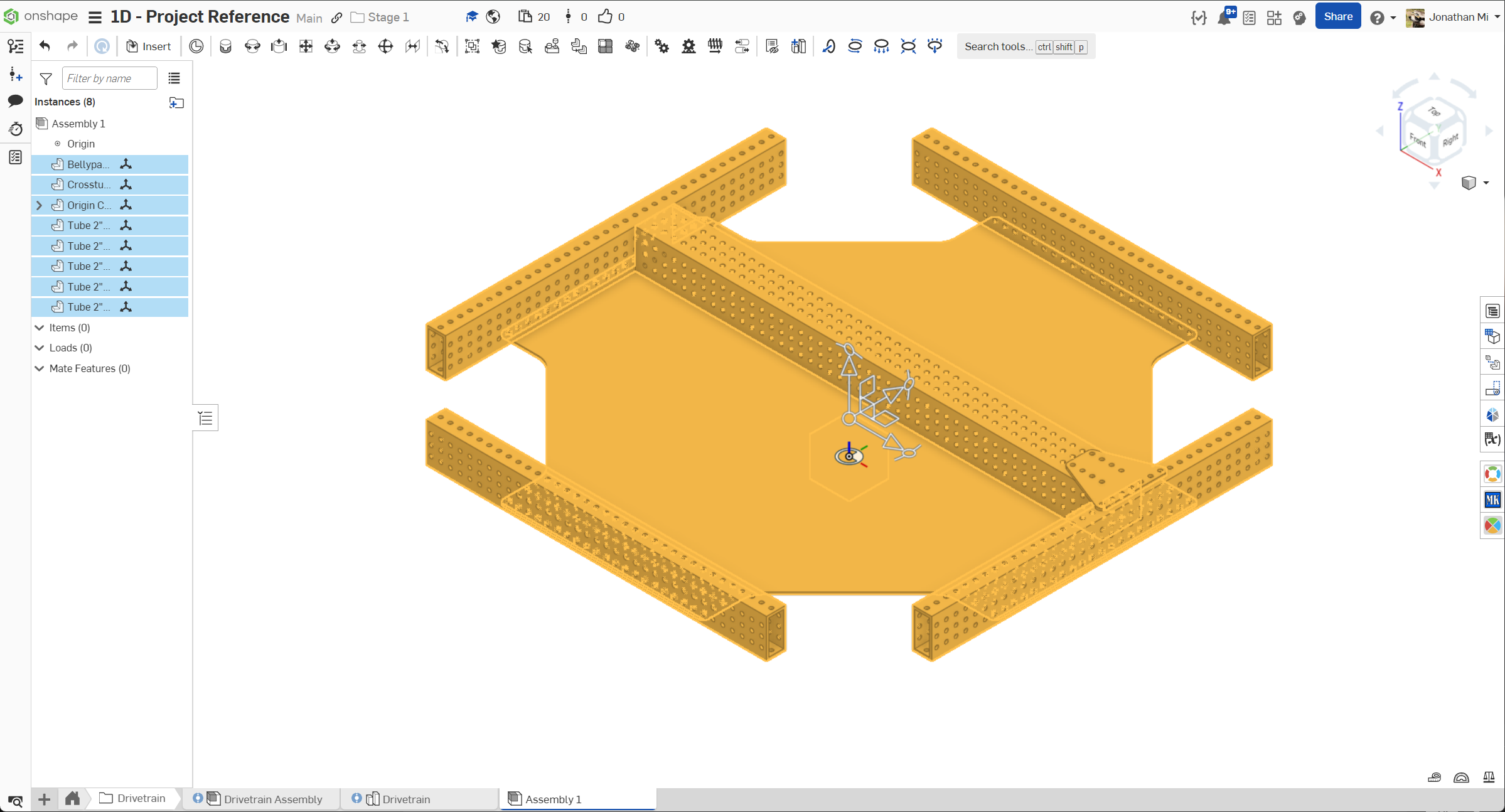
Task: Switch to the Drivetrain Assembly tab
Action: [272, 799]
